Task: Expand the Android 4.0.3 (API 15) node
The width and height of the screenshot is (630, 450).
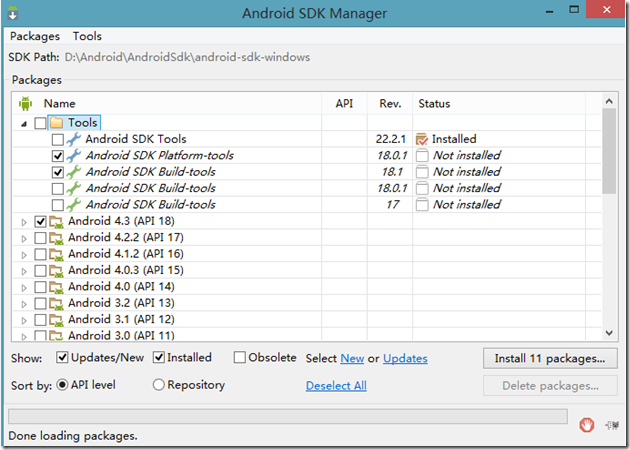Action: click(24, 272)
